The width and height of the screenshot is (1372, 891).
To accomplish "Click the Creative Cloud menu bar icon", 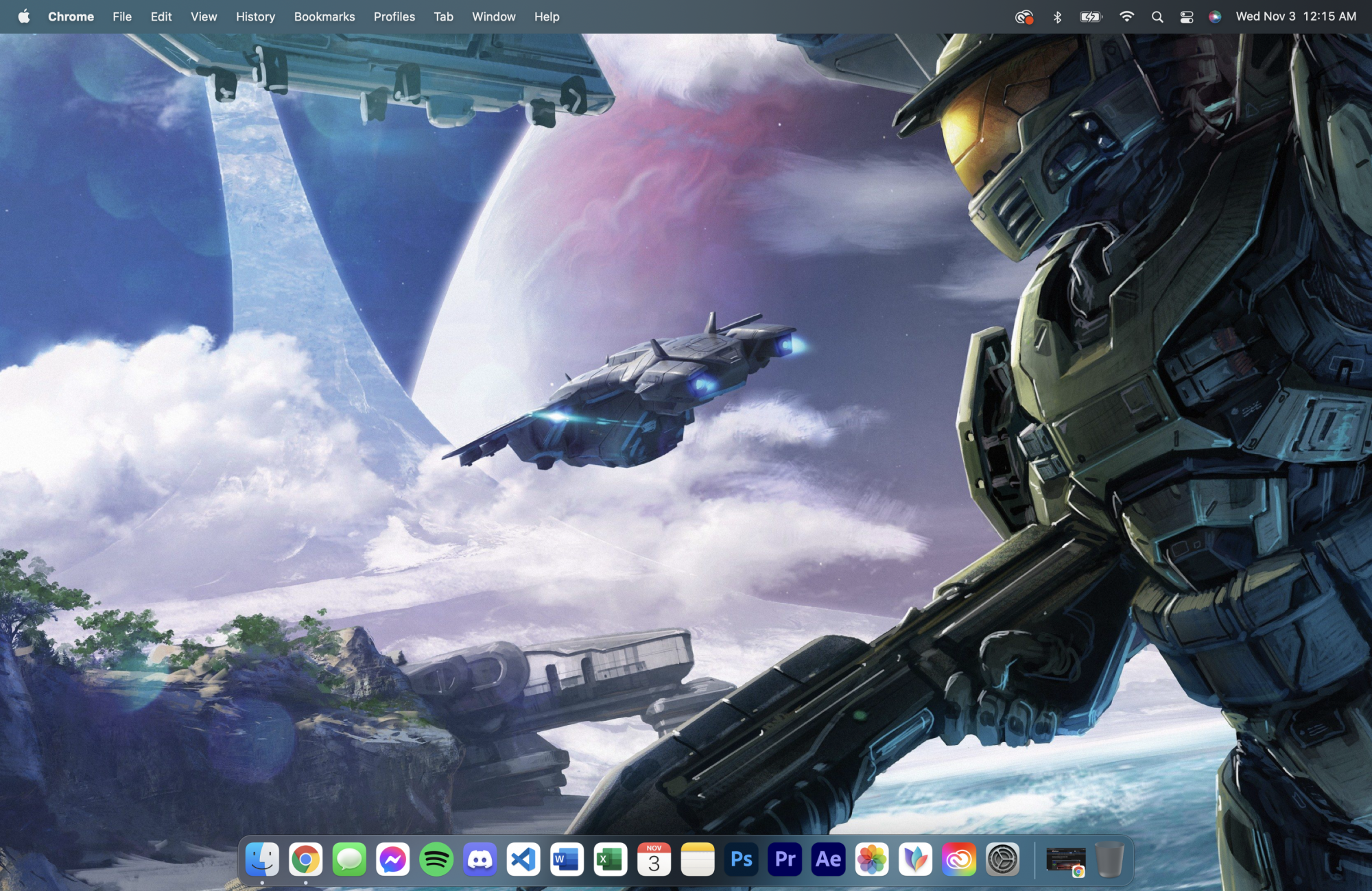I will click(x=1024, y=17).
